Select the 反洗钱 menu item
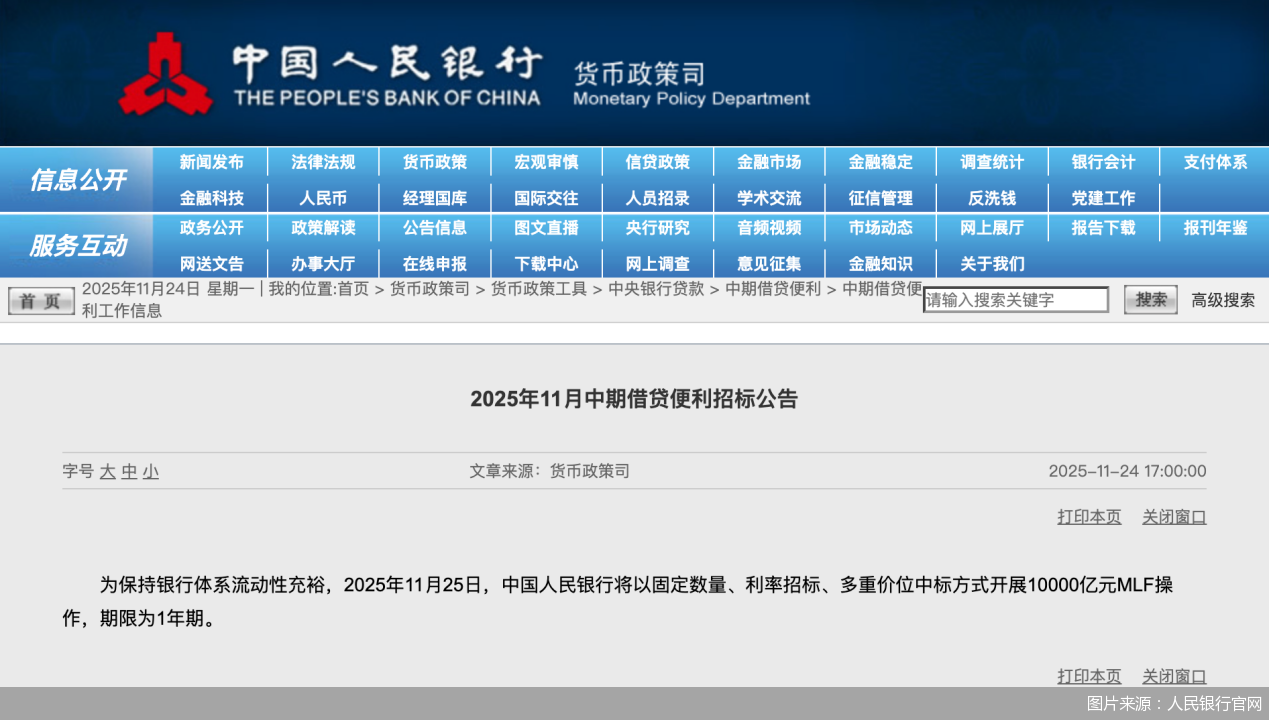Screen dimensions: 1269x720 pos(992,198)
